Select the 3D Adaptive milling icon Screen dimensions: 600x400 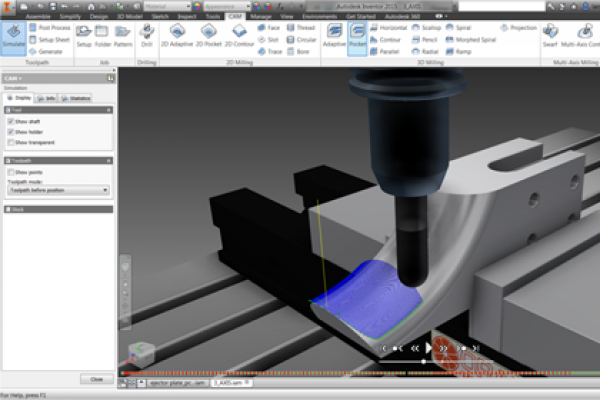click(x=334, y=36)
